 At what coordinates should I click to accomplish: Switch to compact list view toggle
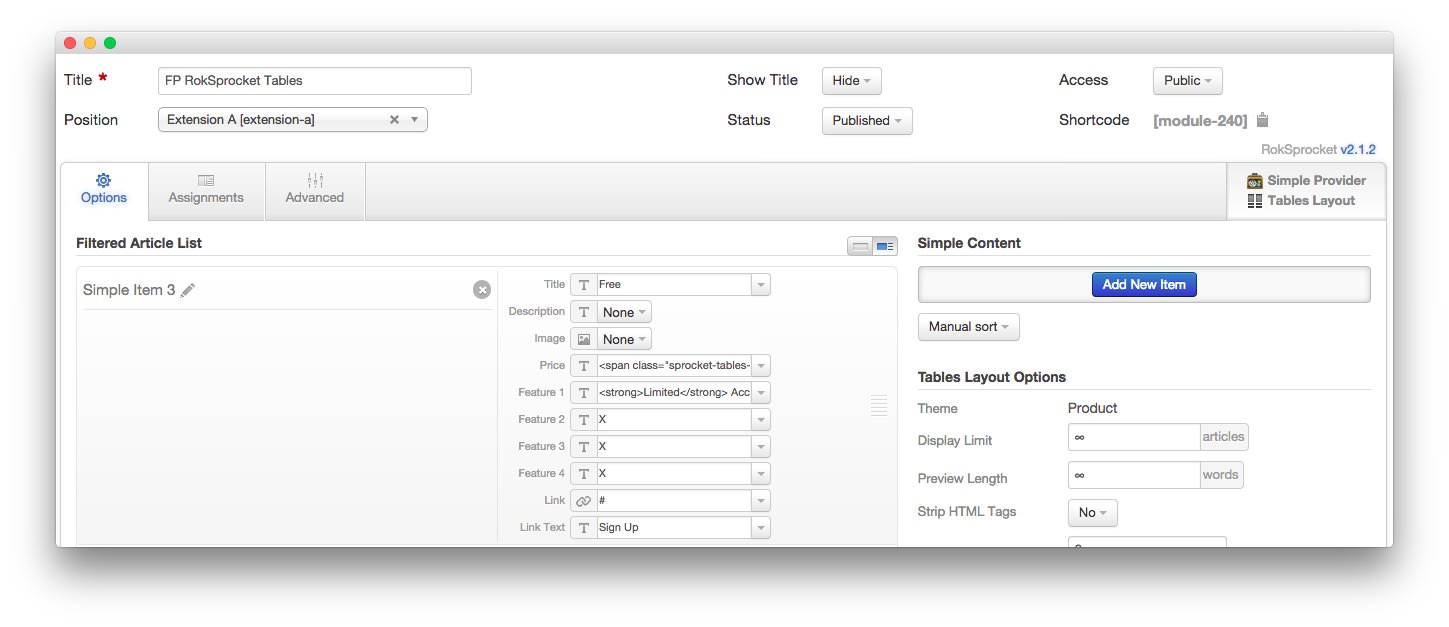pos(860,246)
